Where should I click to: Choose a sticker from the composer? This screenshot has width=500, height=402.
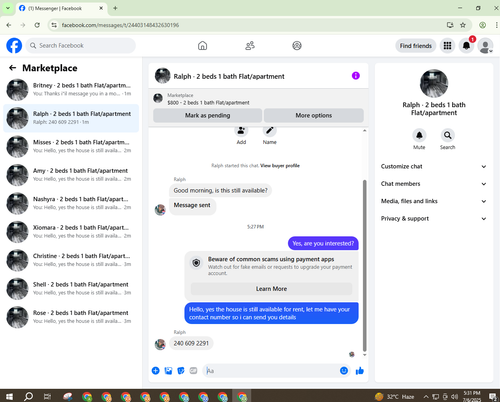tap(181, 371)
